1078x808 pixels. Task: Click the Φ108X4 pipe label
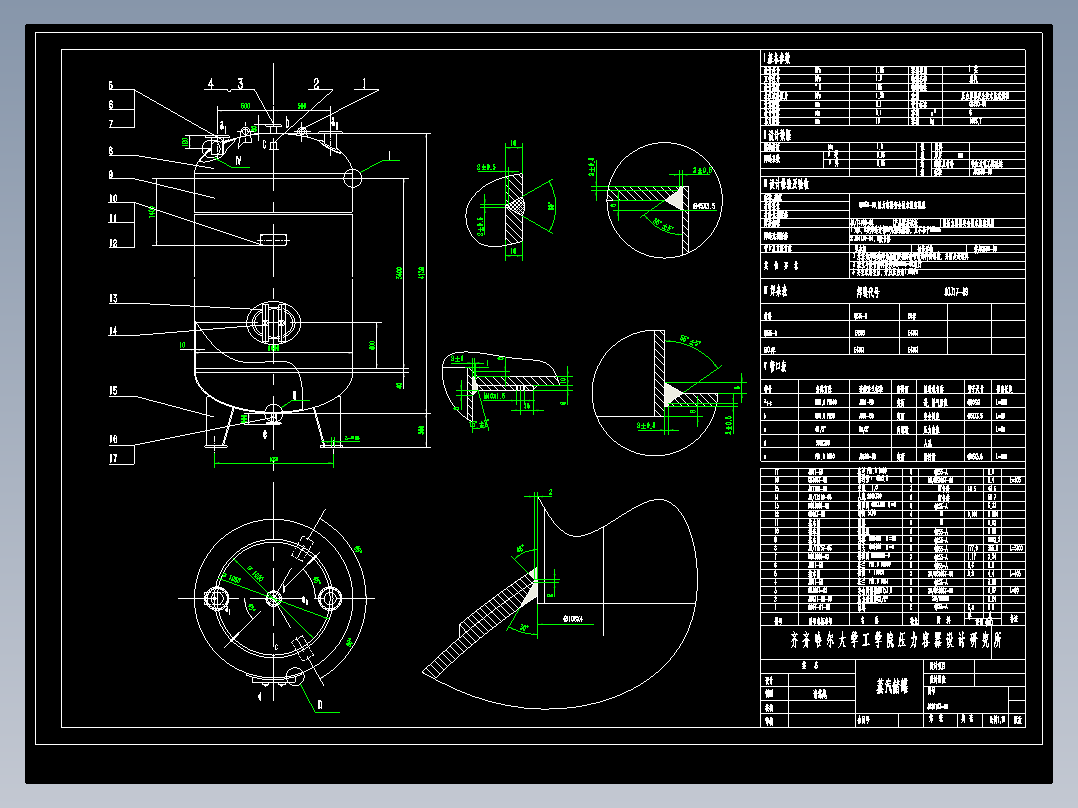tap(572, 619)
